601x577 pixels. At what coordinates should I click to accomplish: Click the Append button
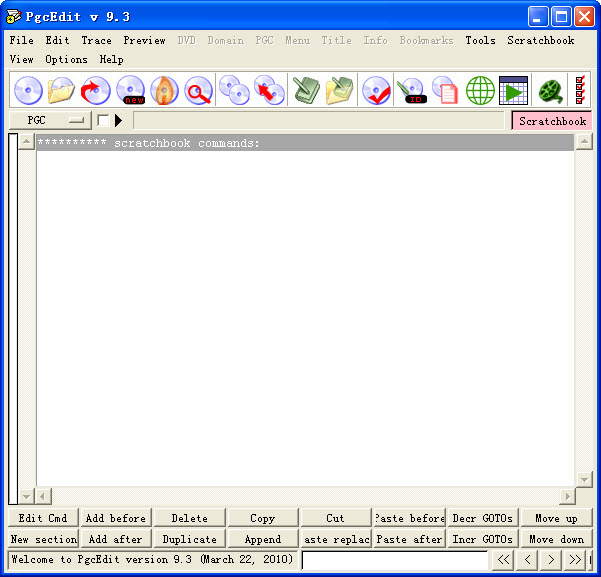(x=263, y=539)
